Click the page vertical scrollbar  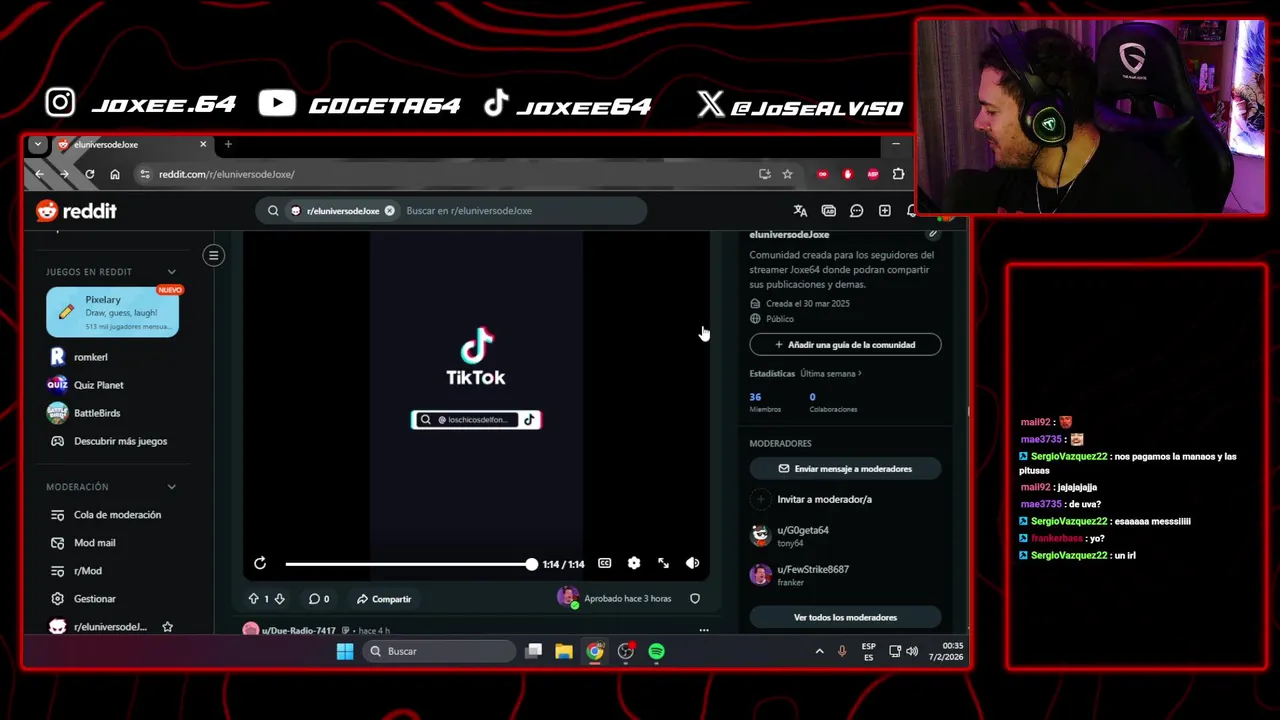click(x=968, y=410)
